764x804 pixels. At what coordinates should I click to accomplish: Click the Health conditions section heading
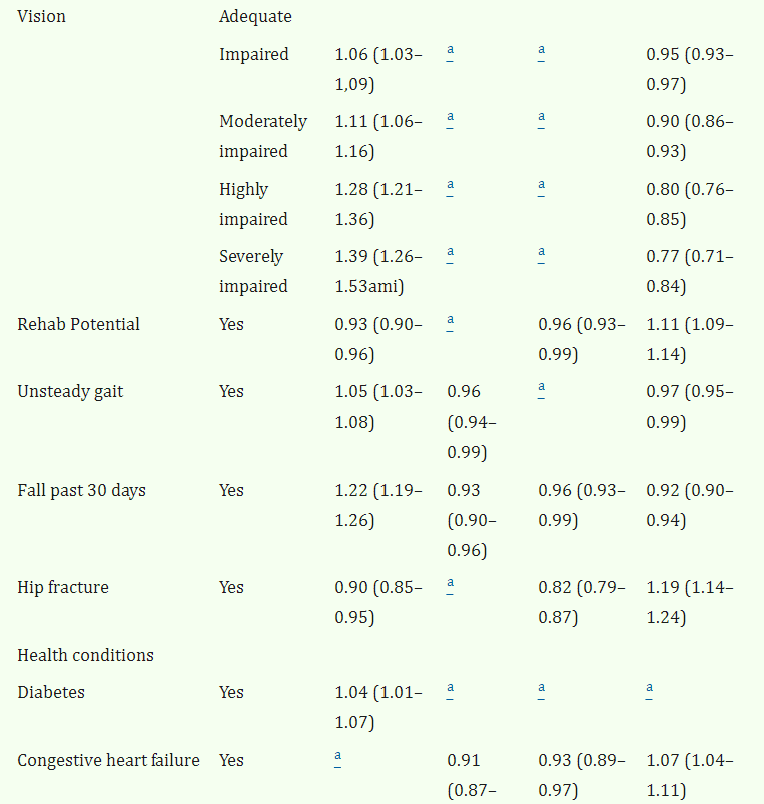[86, 655]
